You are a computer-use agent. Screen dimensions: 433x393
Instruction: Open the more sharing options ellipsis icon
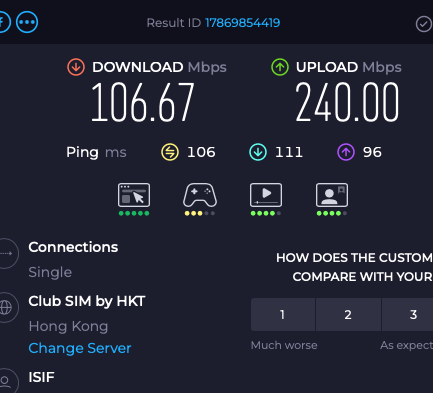(x=27, y=22)
